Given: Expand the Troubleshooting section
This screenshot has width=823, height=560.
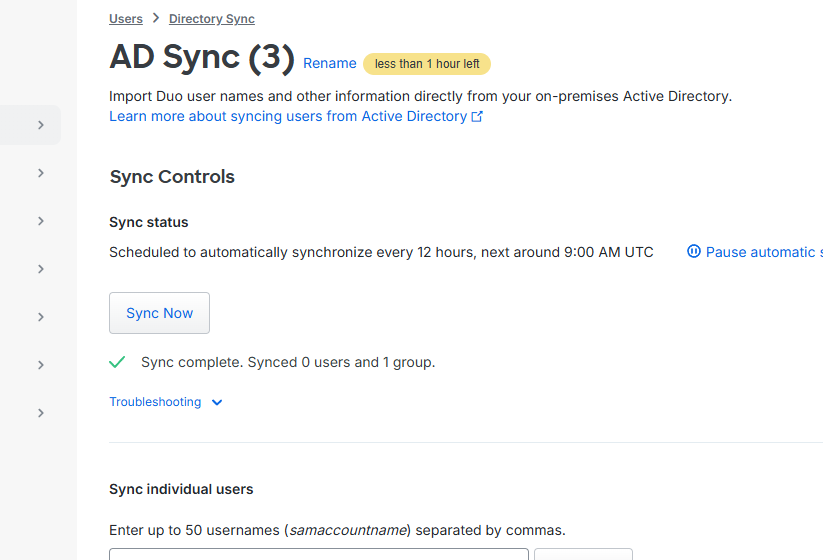Looking at the screenshot, I should coord(165,402).
